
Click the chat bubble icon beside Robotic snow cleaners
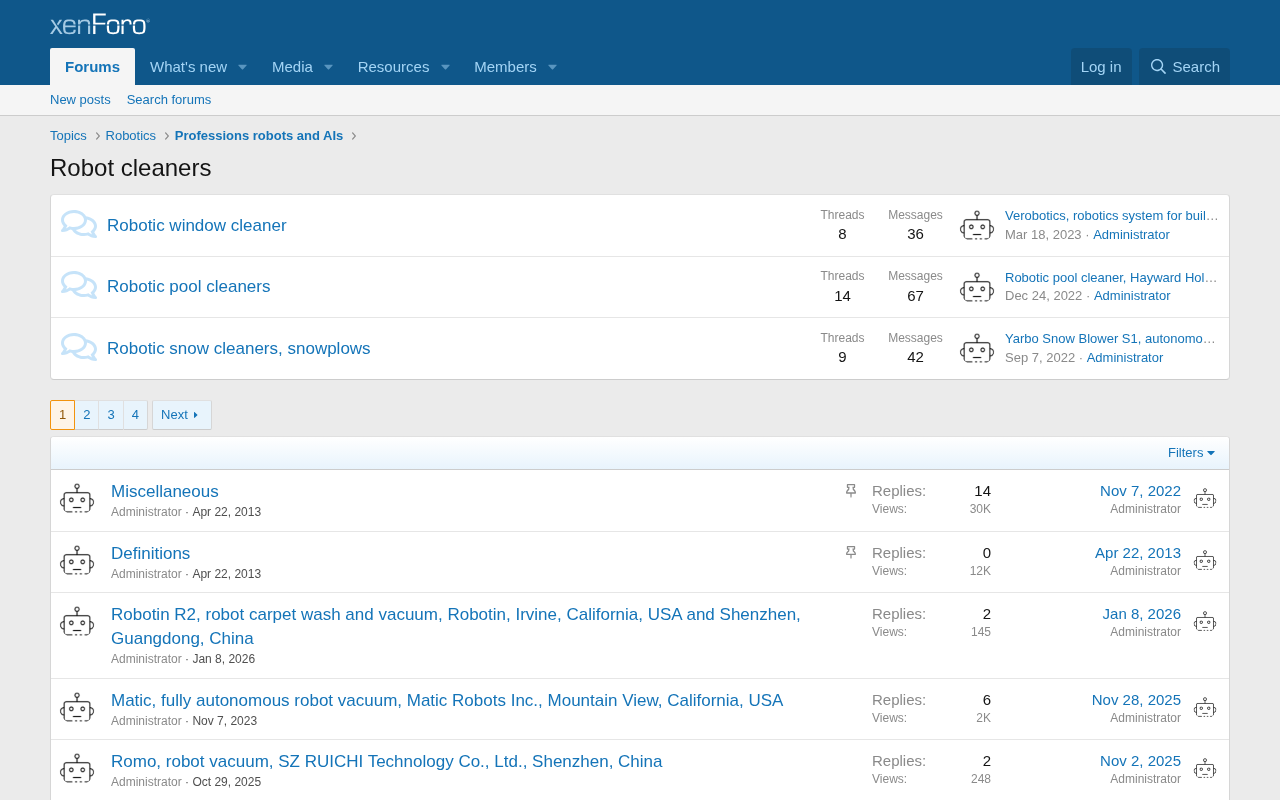coord(79,348)
